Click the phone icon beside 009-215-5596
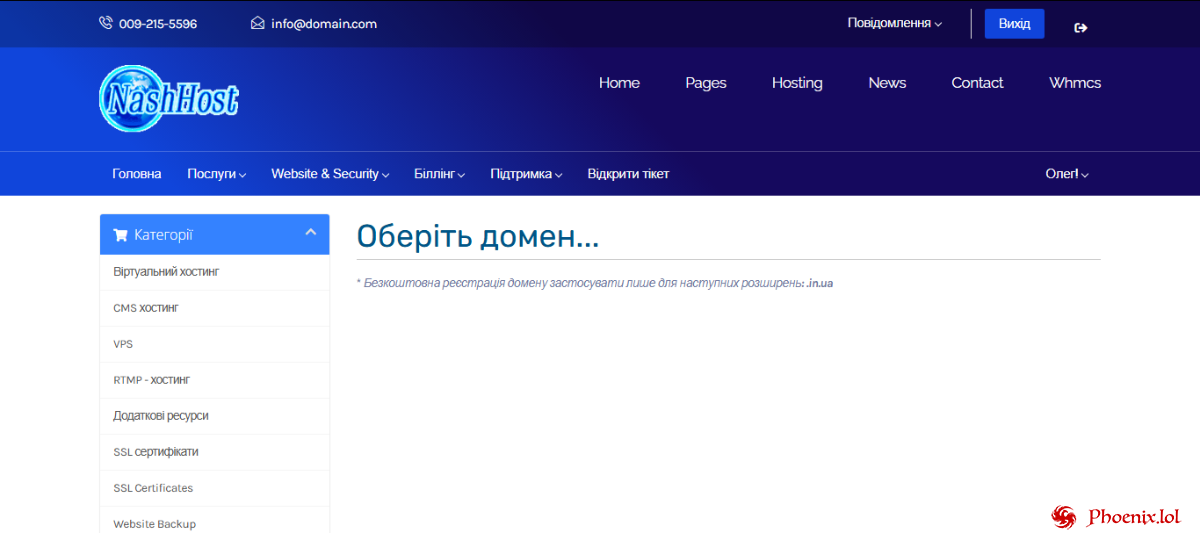The image size is (1200, 533). [x=105, y=23]
